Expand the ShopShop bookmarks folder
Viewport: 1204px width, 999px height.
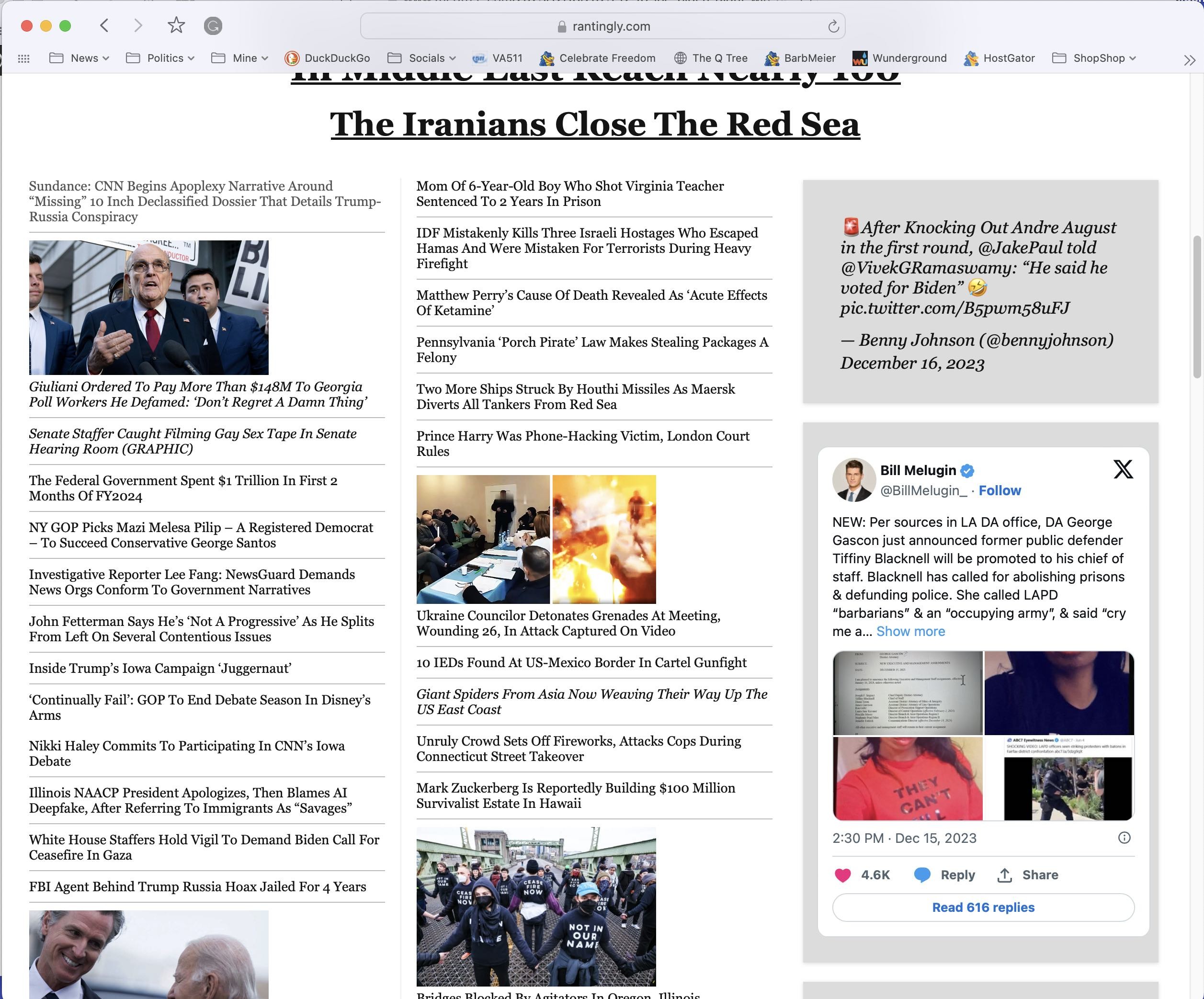point(1094,58)
